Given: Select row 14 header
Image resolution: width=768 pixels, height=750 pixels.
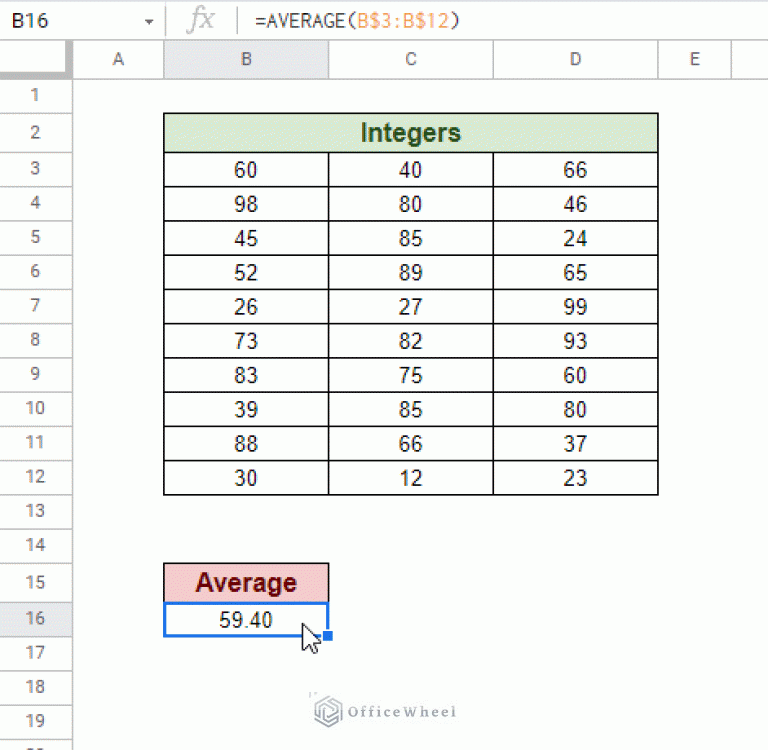Looking at the screenshot, I should pos(35,546).
